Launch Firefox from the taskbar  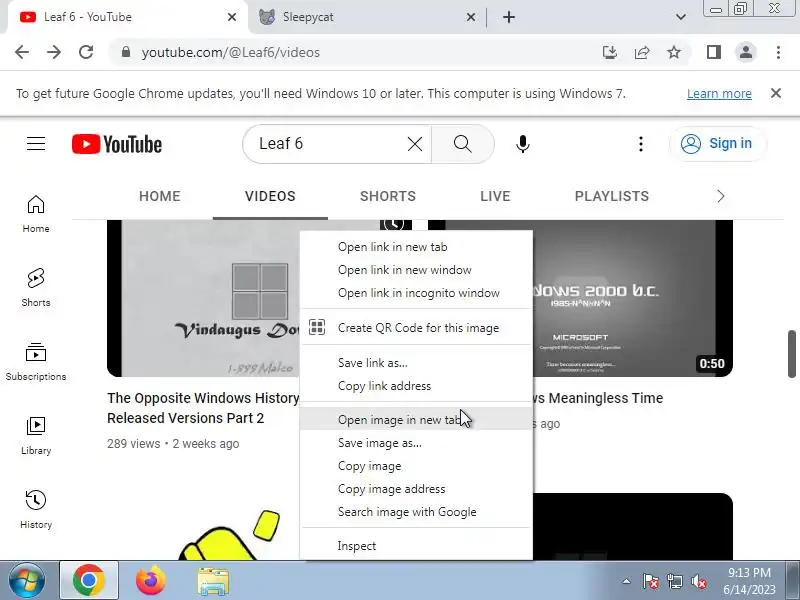[x=151, y=581]
